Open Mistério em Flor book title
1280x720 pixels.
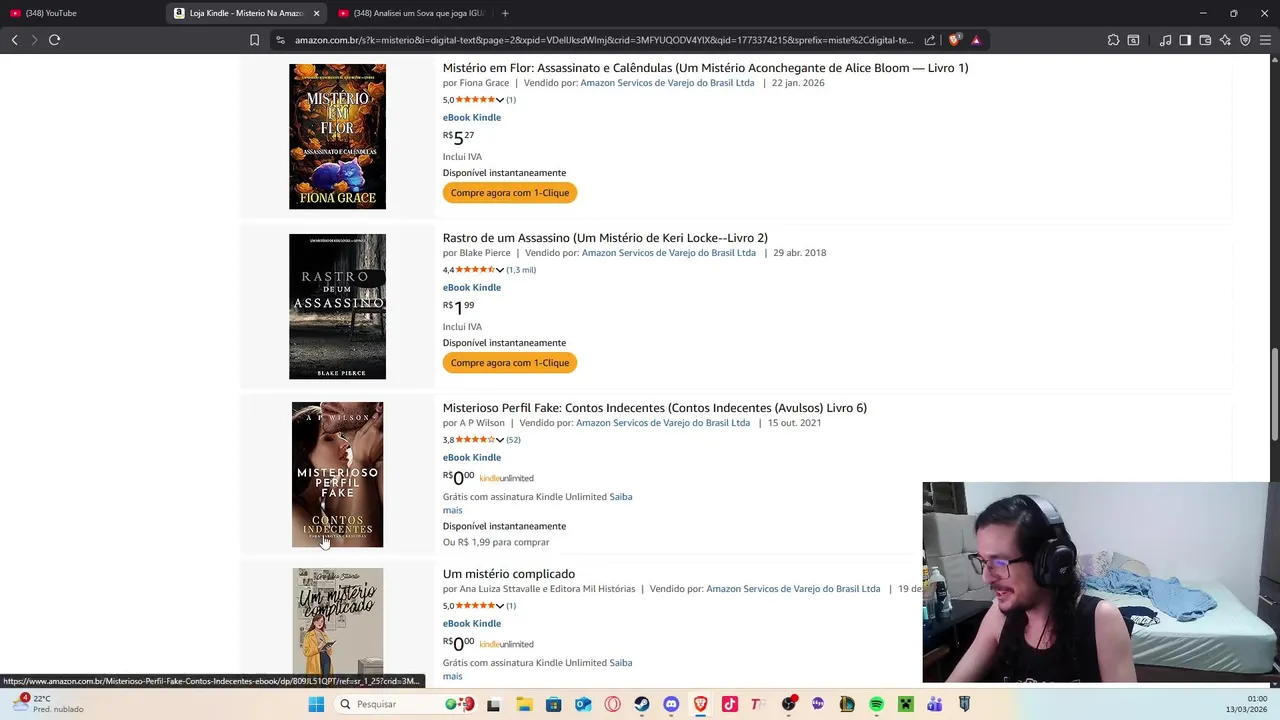point(705,68)
